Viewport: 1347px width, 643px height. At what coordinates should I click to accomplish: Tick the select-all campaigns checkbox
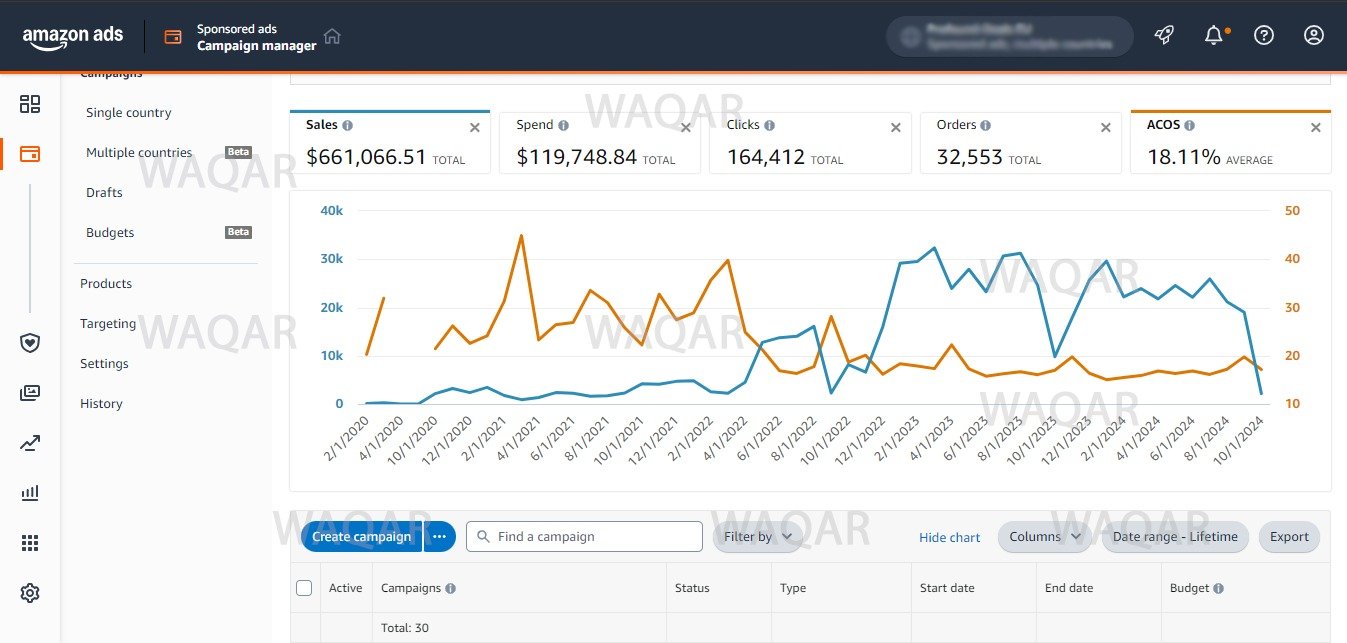click(x=304, y=588)
